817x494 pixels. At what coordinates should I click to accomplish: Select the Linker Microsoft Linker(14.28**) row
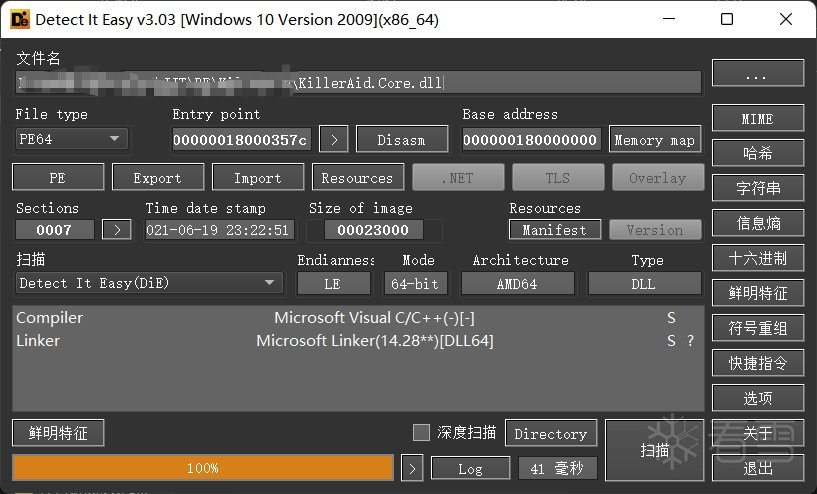point(358,340)
